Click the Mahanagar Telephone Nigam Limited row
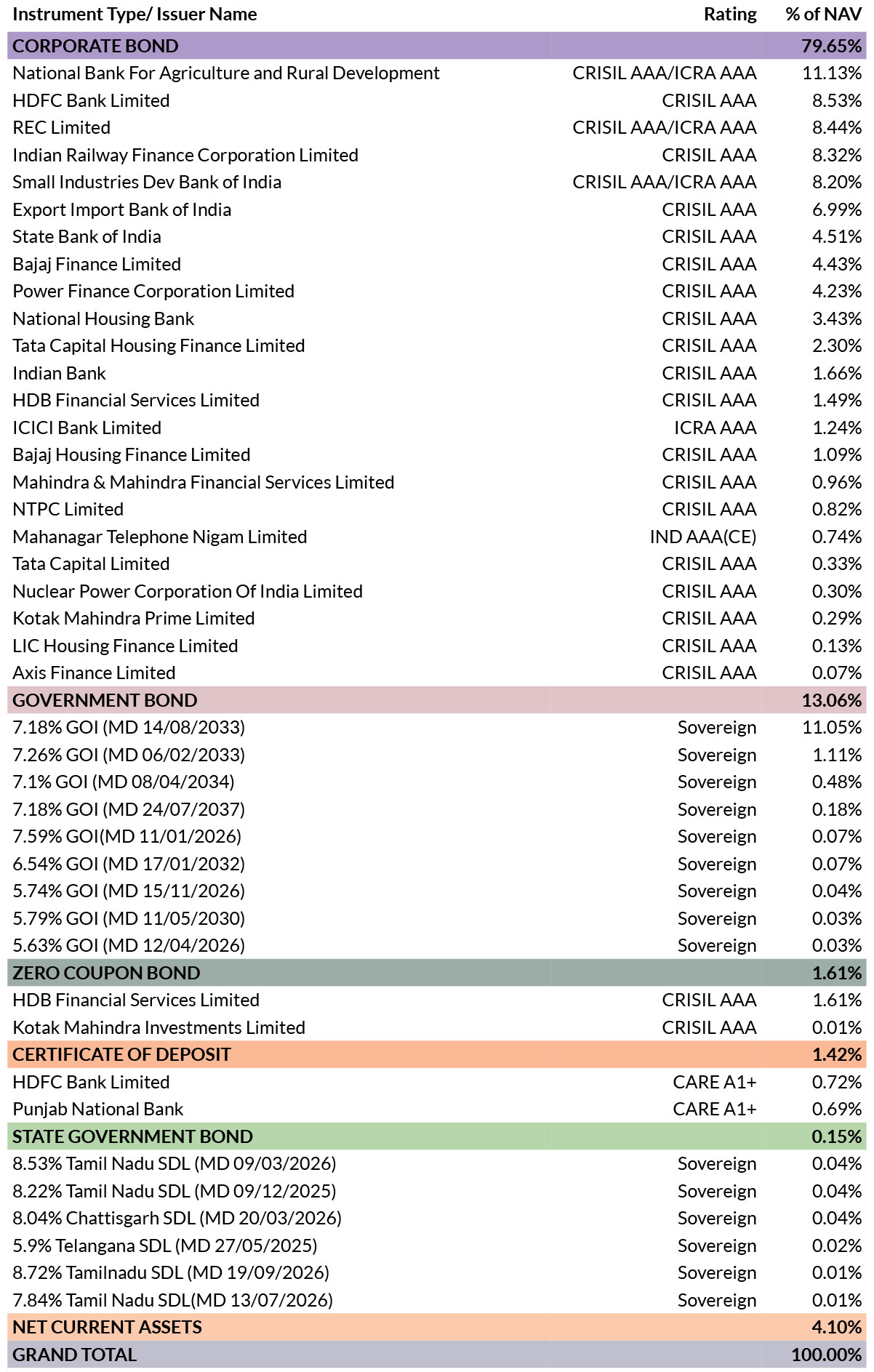874x1372 pixels. click(x=437, y=537)
